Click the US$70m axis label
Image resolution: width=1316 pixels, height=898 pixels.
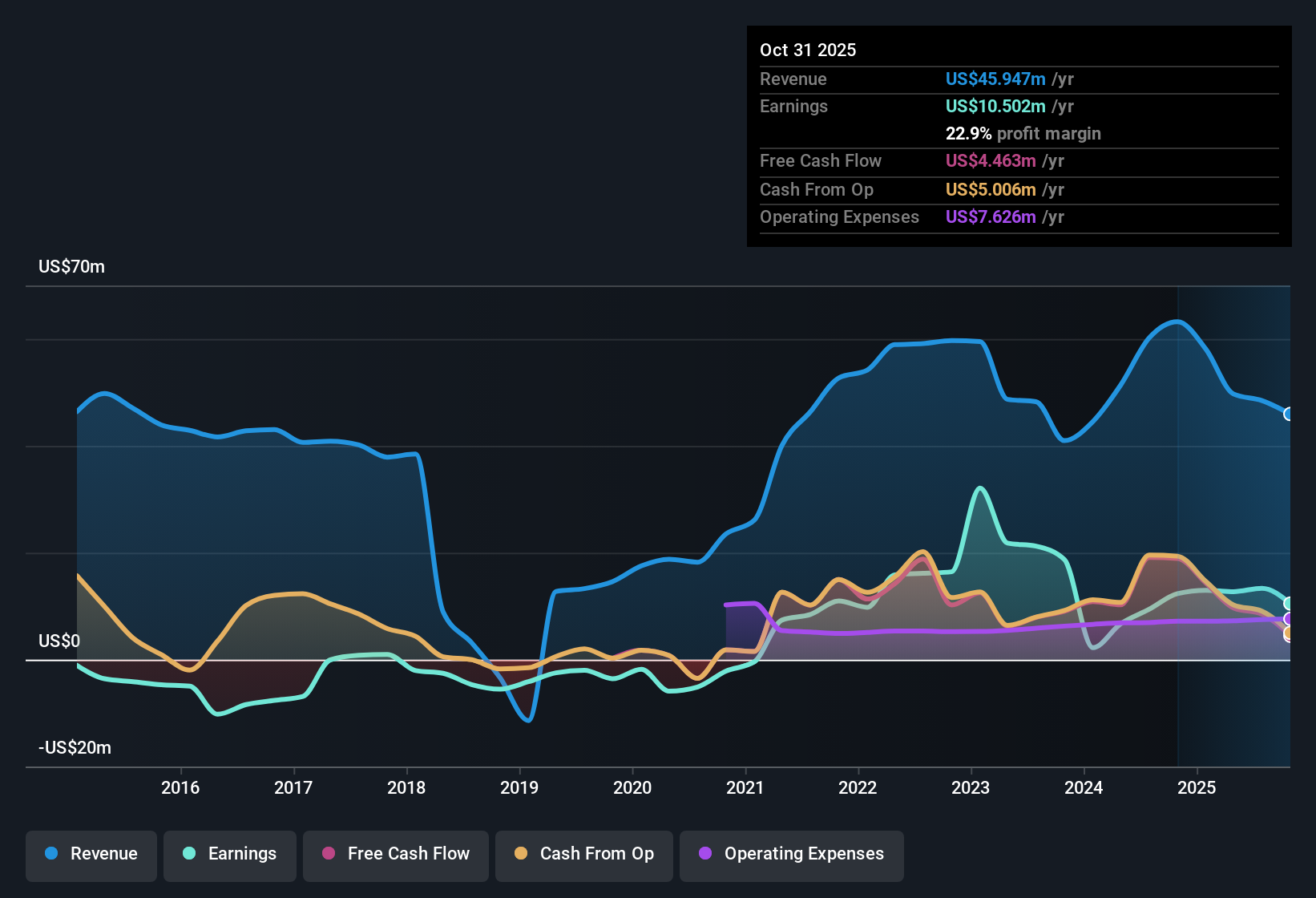click(x=72, y=266)
